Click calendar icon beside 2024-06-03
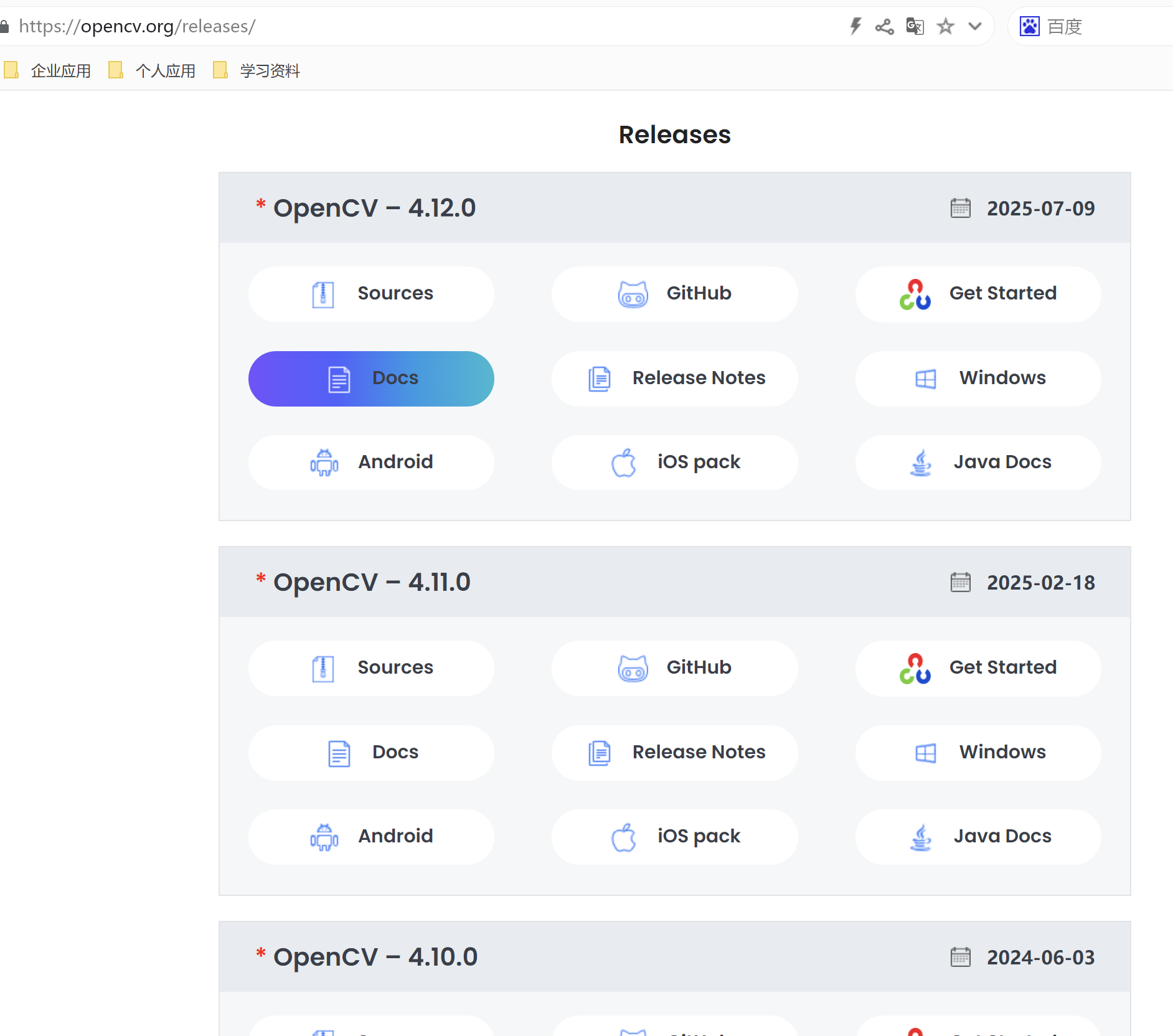The height and width of the screenshot is (1036, 1173). [960, 957]
